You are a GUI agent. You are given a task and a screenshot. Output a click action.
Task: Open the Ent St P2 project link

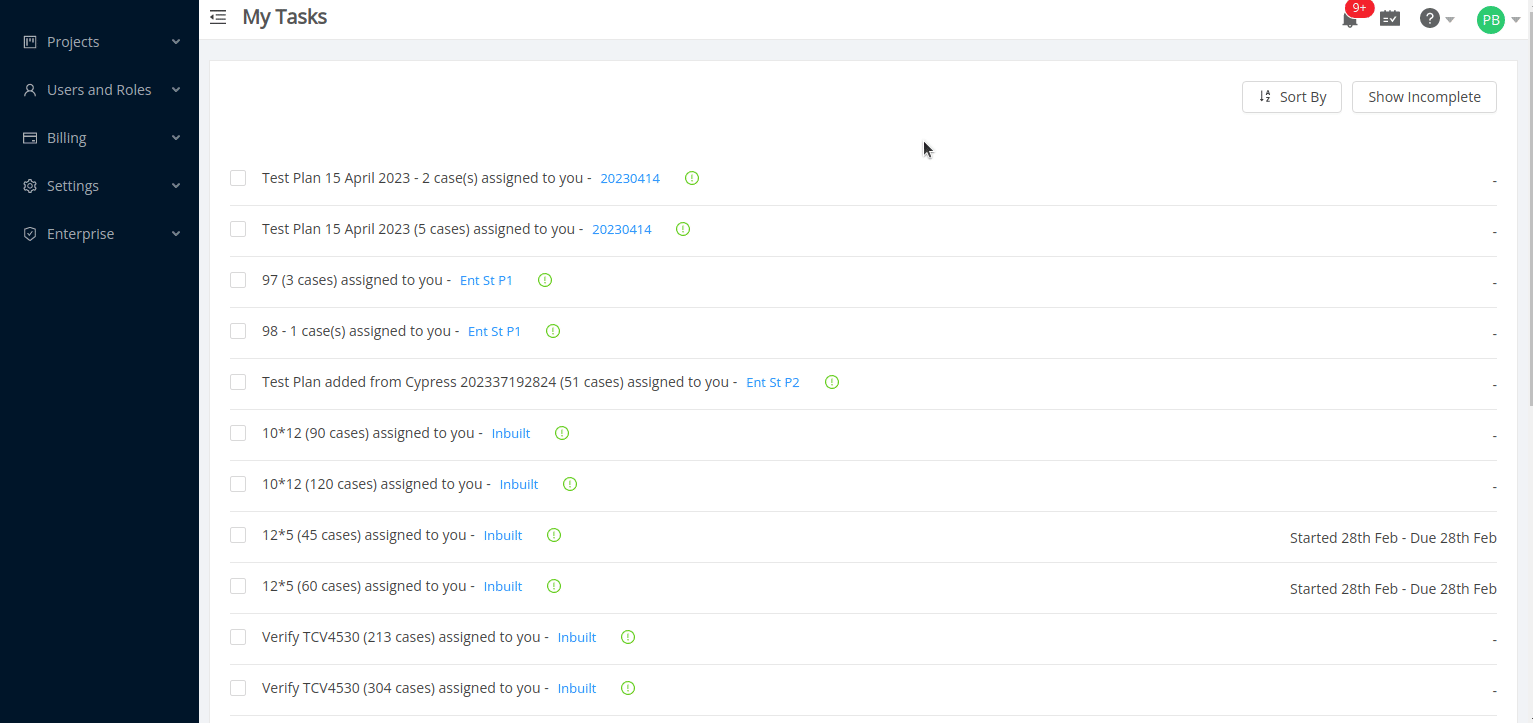click(773, 383)
